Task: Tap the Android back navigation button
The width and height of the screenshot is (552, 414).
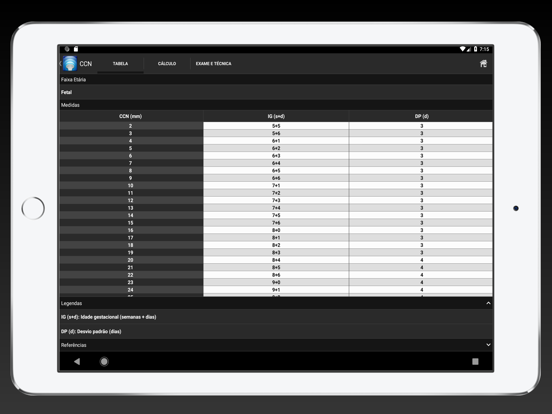Action: 77,361
